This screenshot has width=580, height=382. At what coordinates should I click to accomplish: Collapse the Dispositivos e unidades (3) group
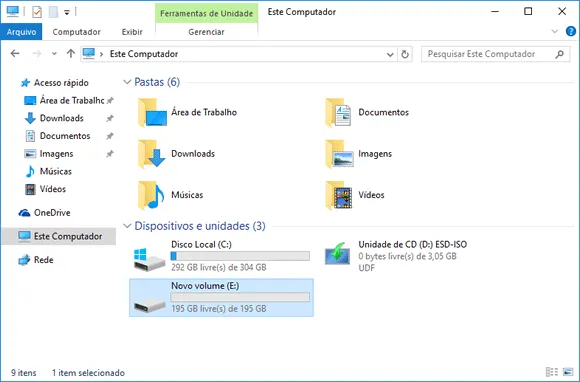pyautogui.click(x=127, y=226)
